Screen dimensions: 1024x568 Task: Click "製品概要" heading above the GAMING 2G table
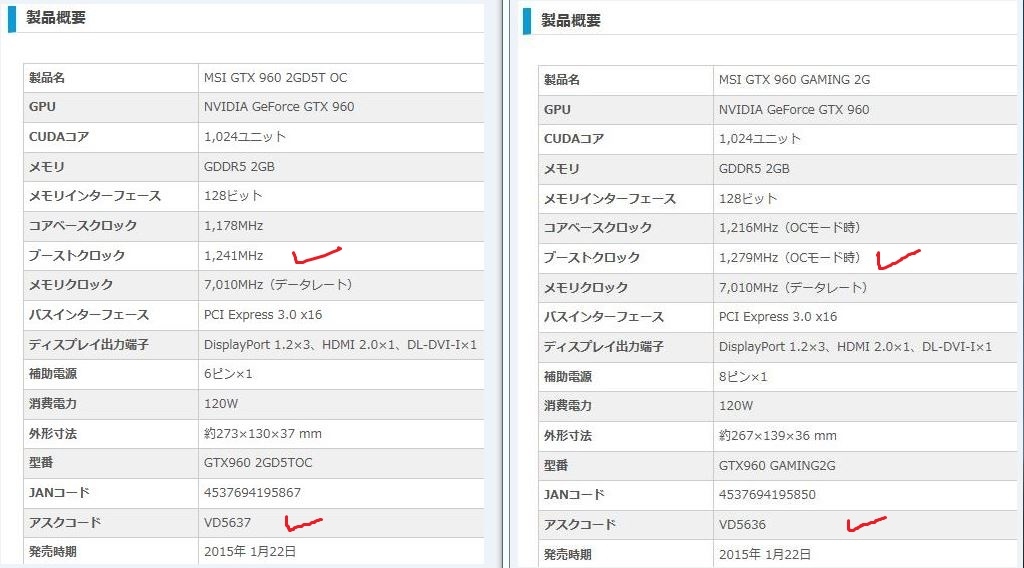[x=571, y=21]
